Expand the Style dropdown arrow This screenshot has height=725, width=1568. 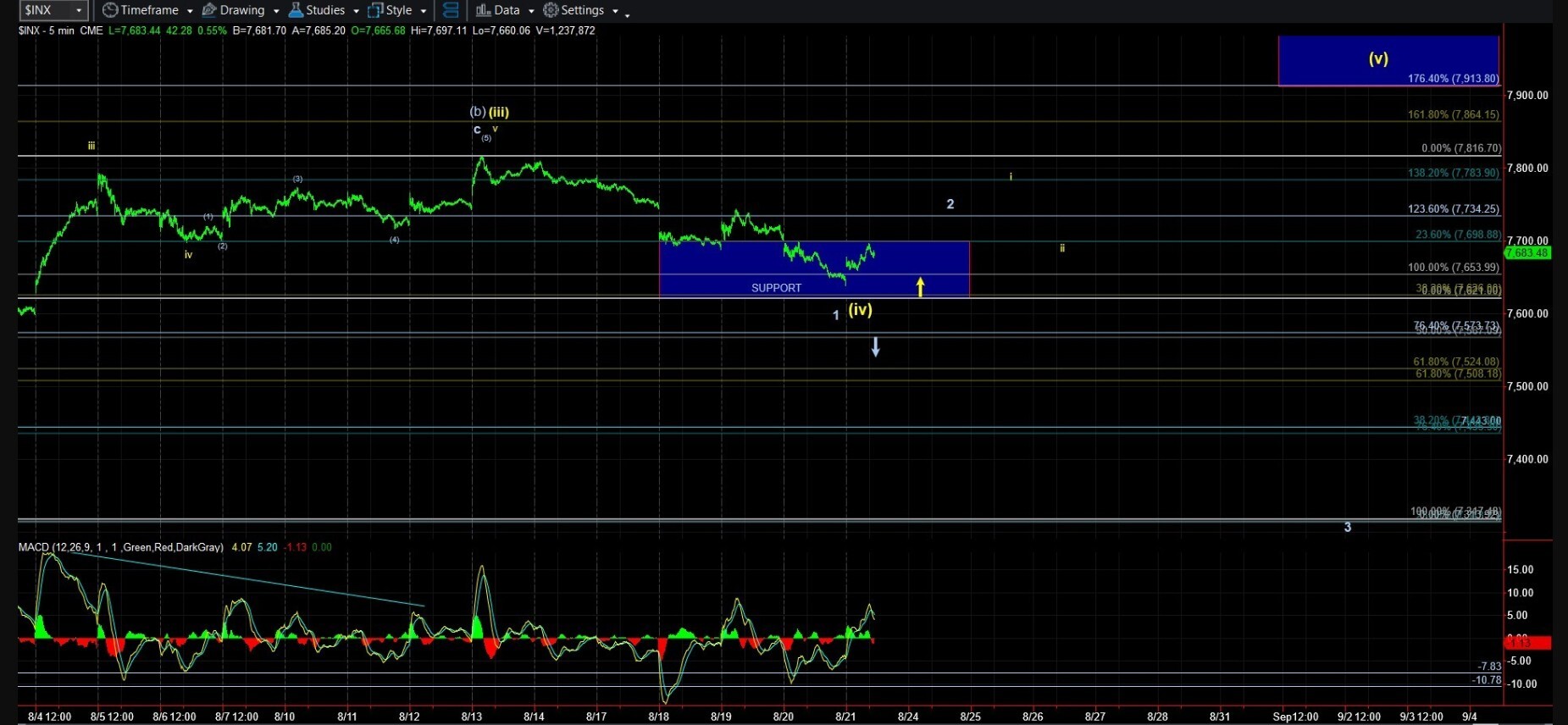(x=423, y=11)
